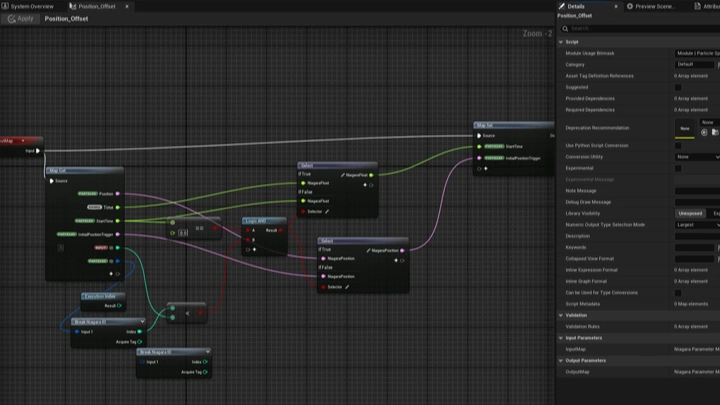Open Numeric Output Type Selection Mode dropdown
This screenshot has width=720, height=405.
click(x=696, y=225)
